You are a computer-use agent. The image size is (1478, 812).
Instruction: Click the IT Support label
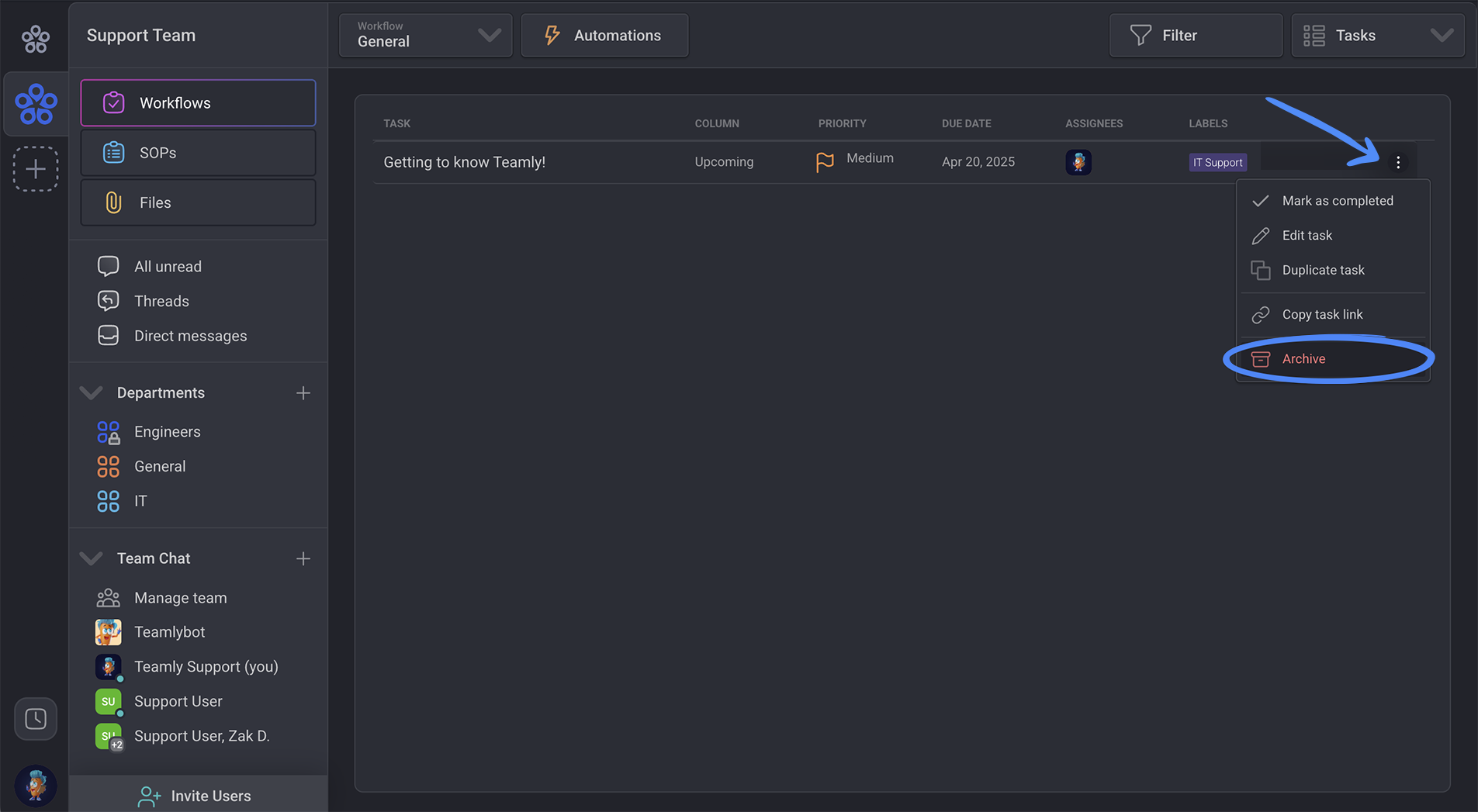click(1218, 162)
